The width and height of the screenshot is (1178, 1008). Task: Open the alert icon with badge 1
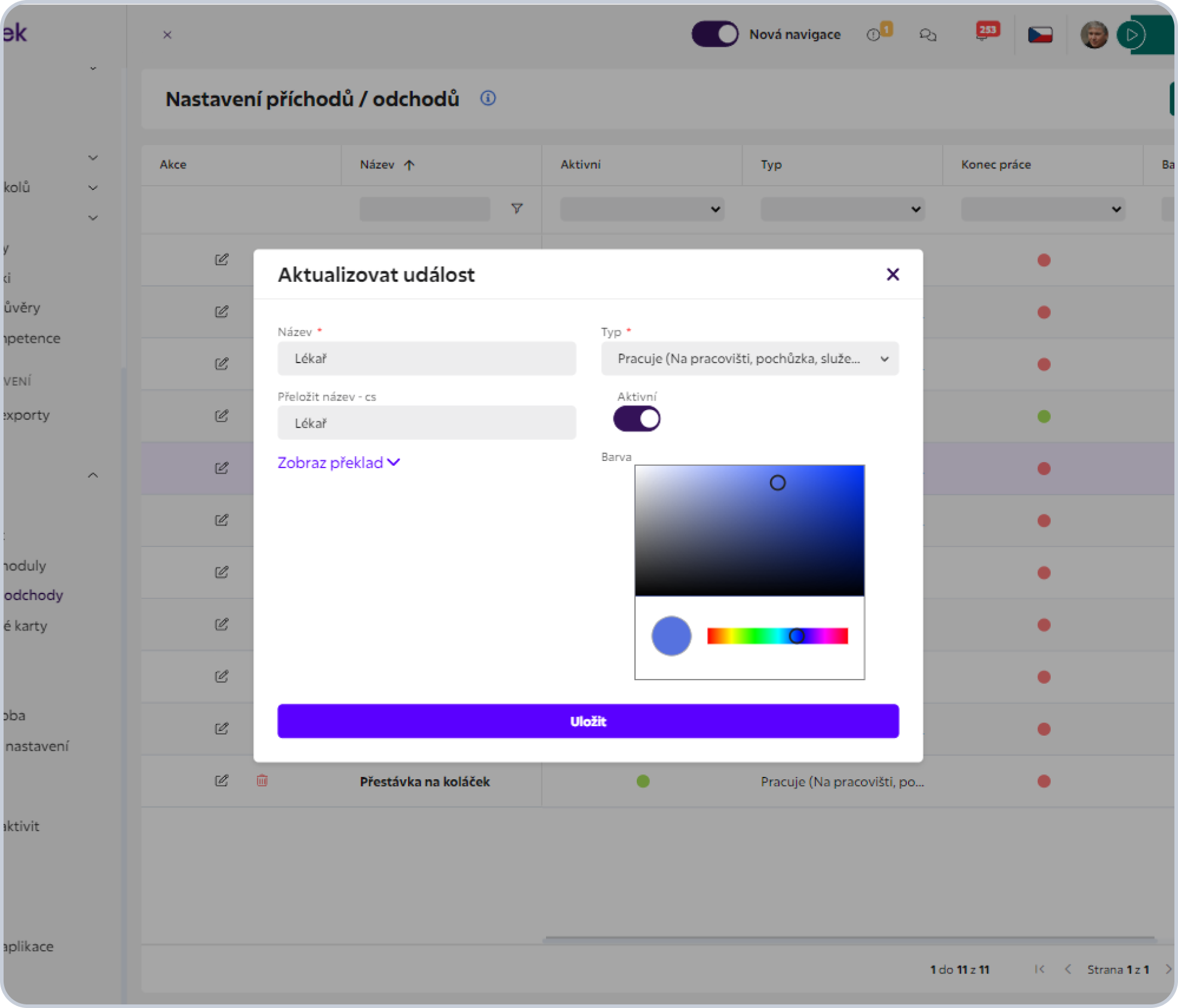click(x=878, y=33)
